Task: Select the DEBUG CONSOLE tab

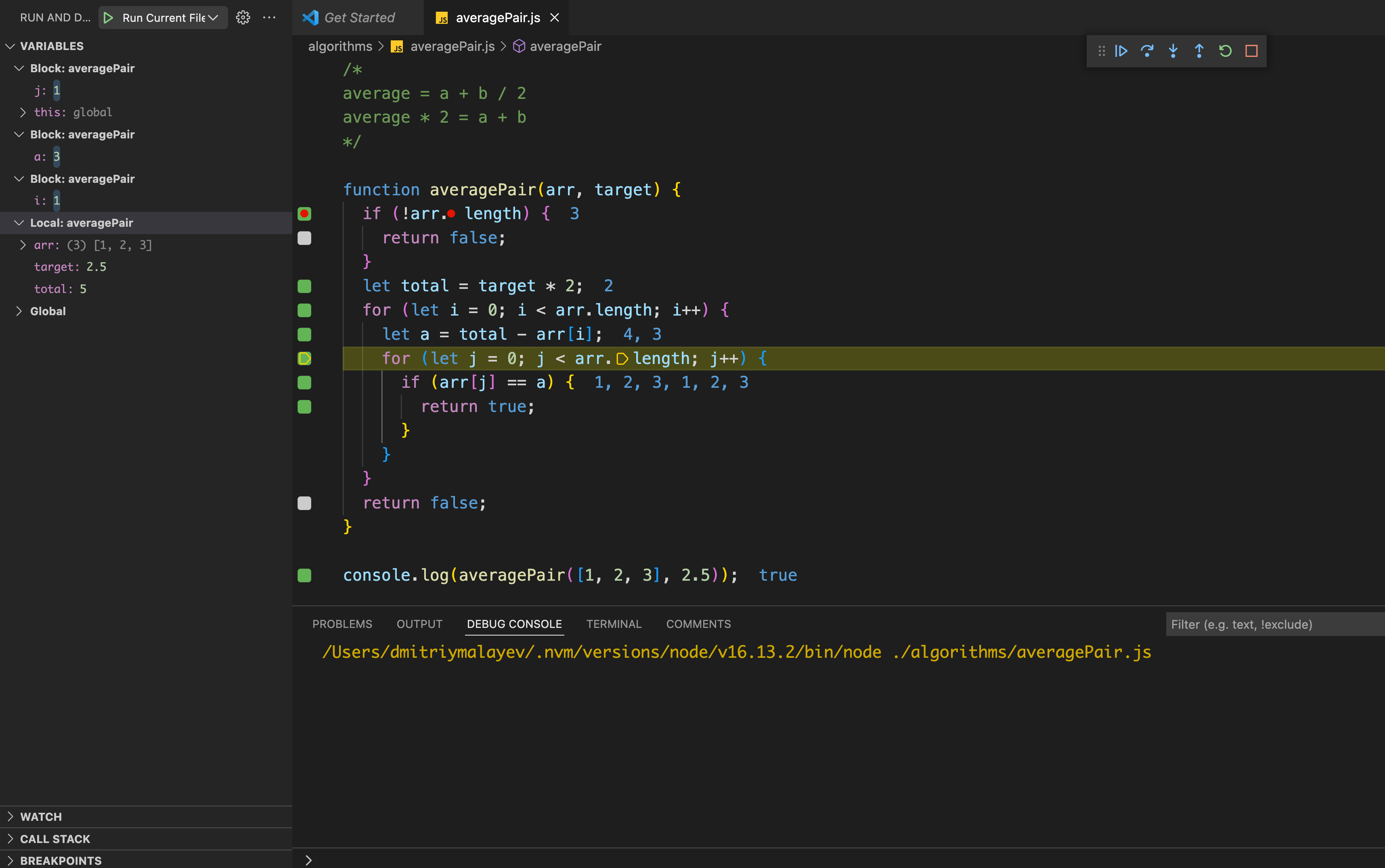Action: pos(514,624)
